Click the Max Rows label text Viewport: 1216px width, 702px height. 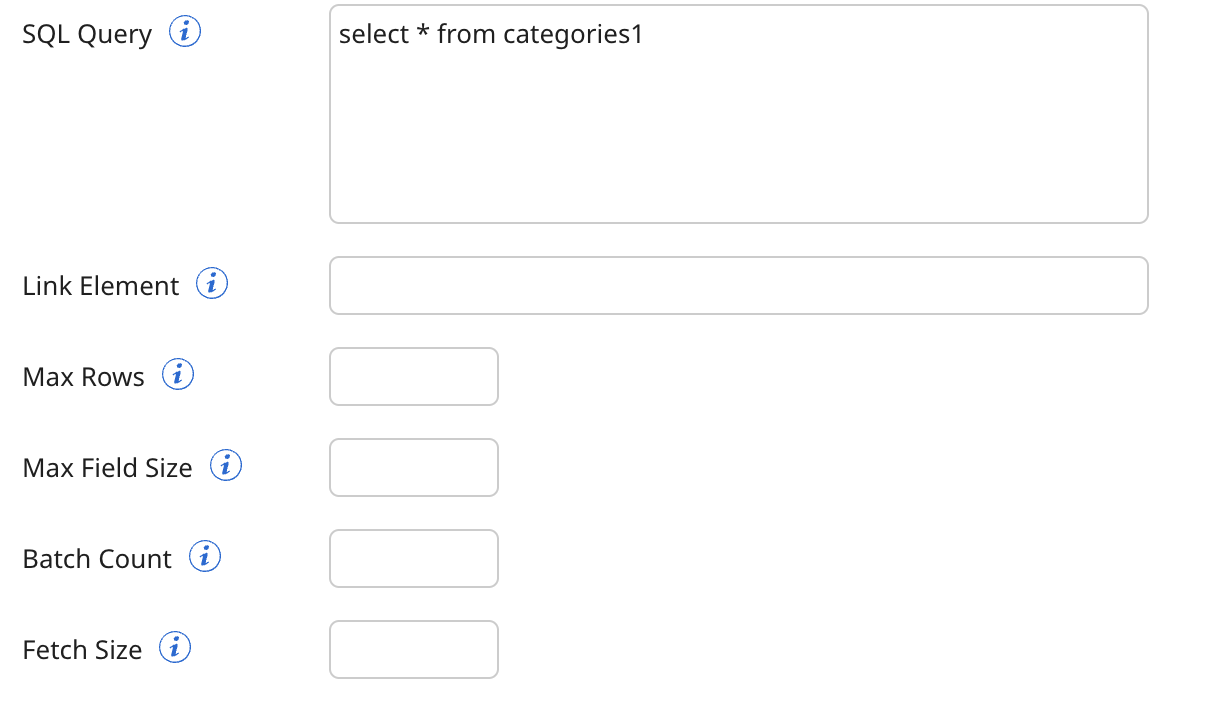83,377
